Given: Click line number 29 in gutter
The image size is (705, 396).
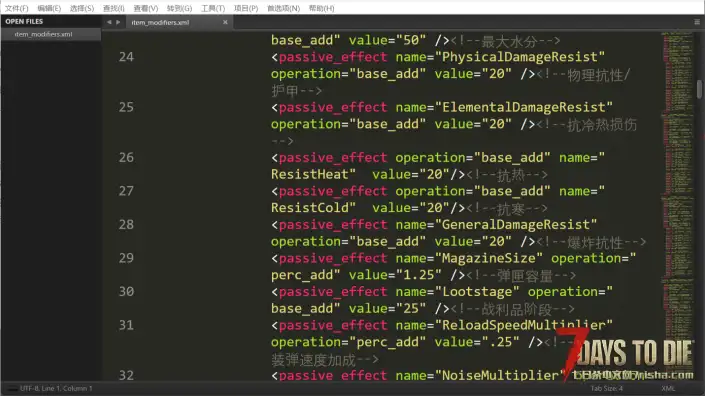Looking at the screenshot, I should pyautogui.click(x=126, y=258).
